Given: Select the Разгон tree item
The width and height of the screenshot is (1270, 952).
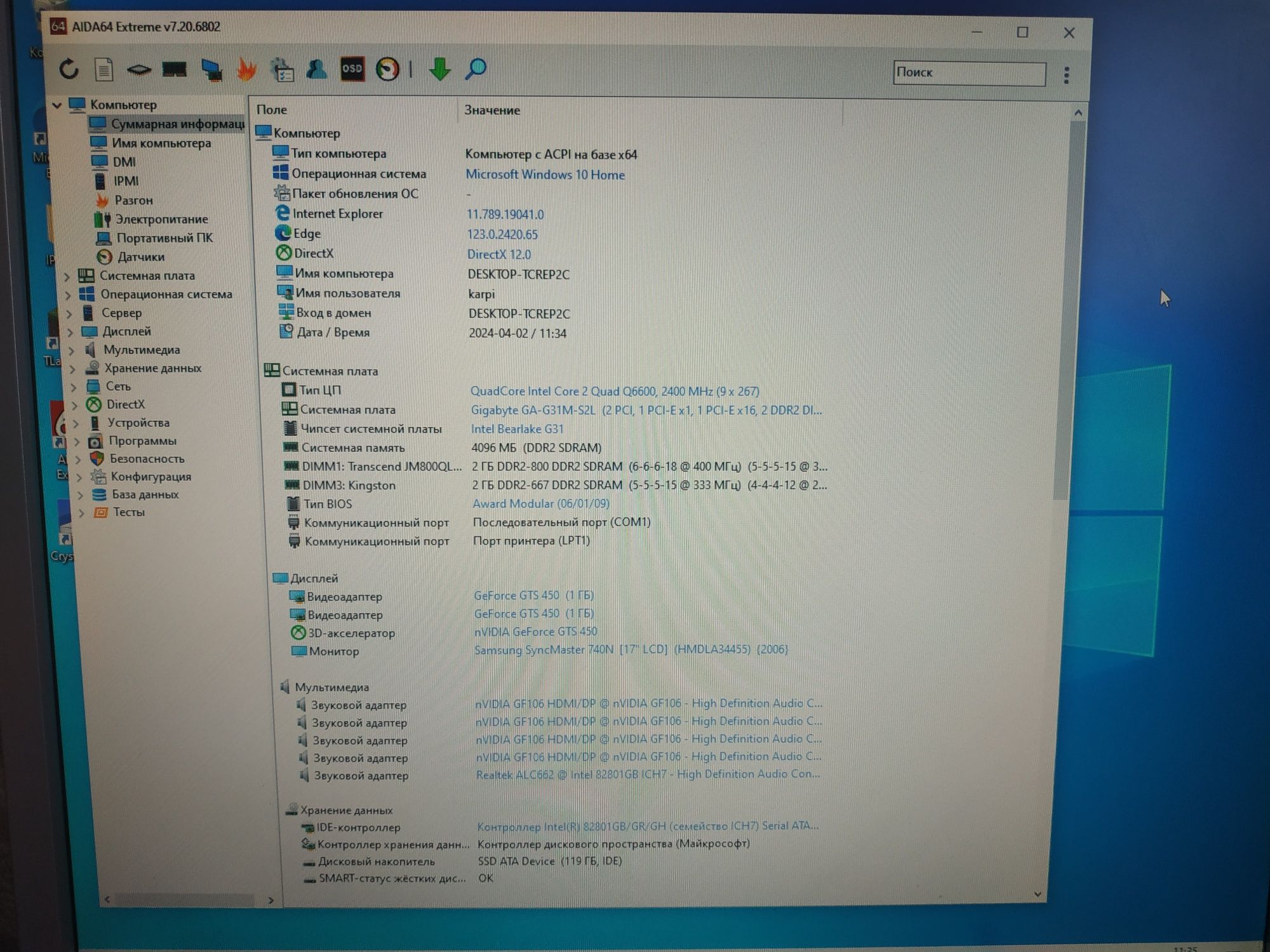Looking at the screenshot, I should [x=124, y=200].
